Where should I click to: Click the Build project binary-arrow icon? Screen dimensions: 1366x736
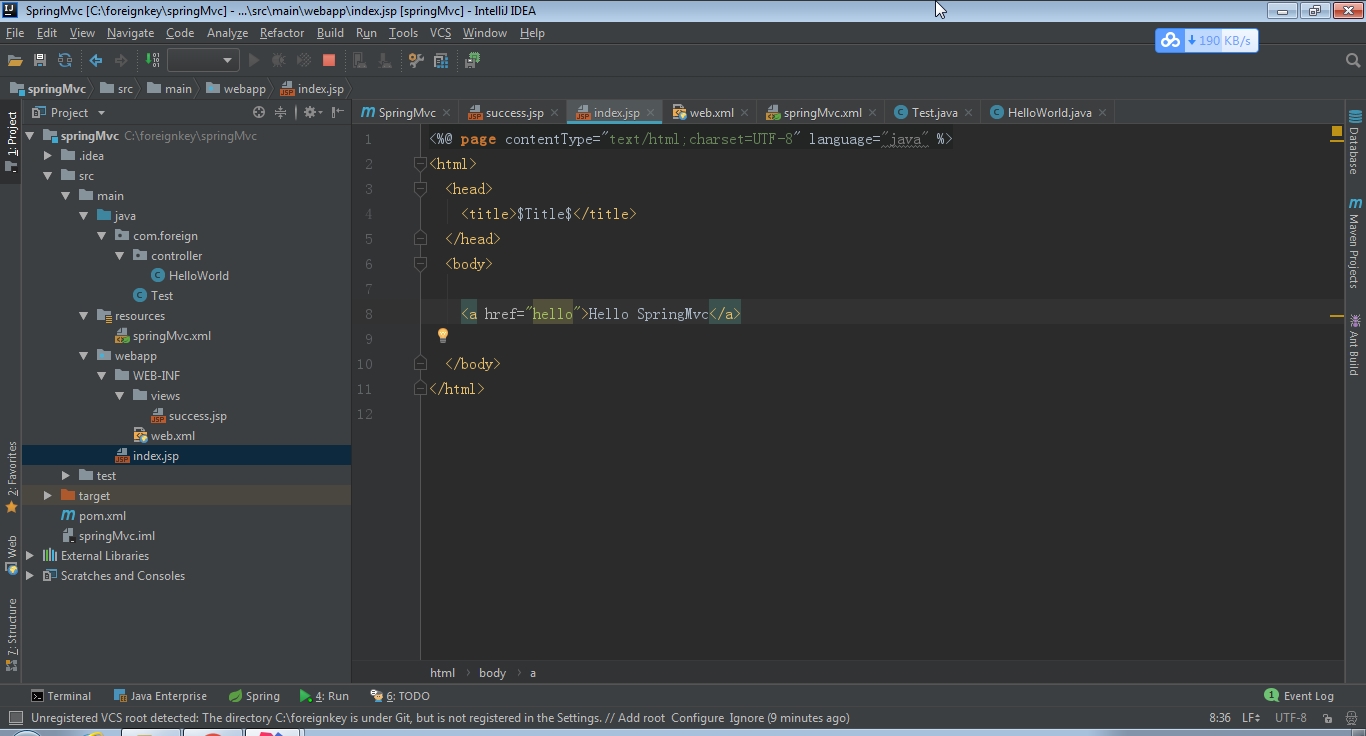point(153,60)
